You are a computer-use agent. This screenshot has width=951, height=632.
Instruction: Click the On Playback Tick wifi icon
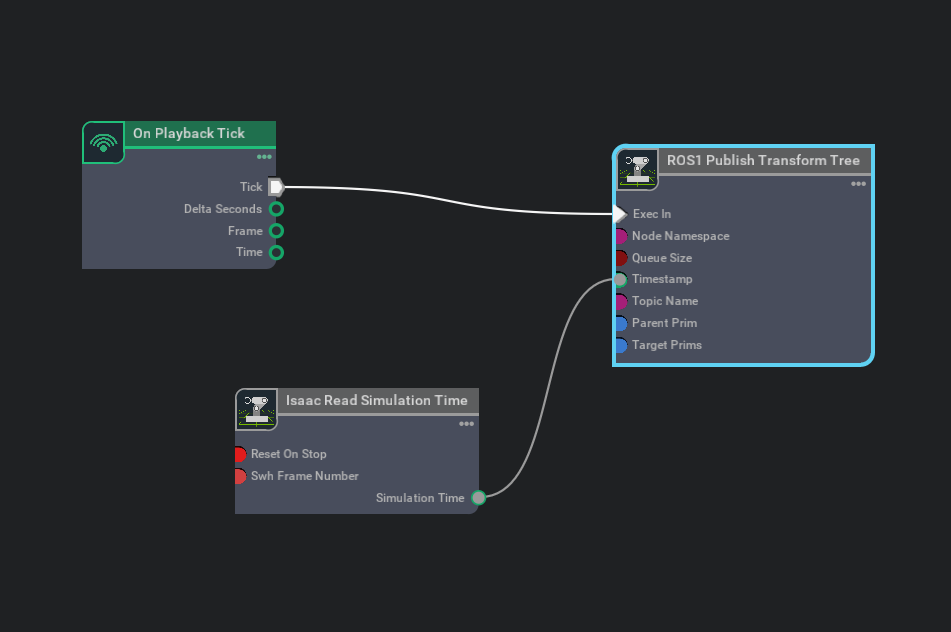pos(103,142)
